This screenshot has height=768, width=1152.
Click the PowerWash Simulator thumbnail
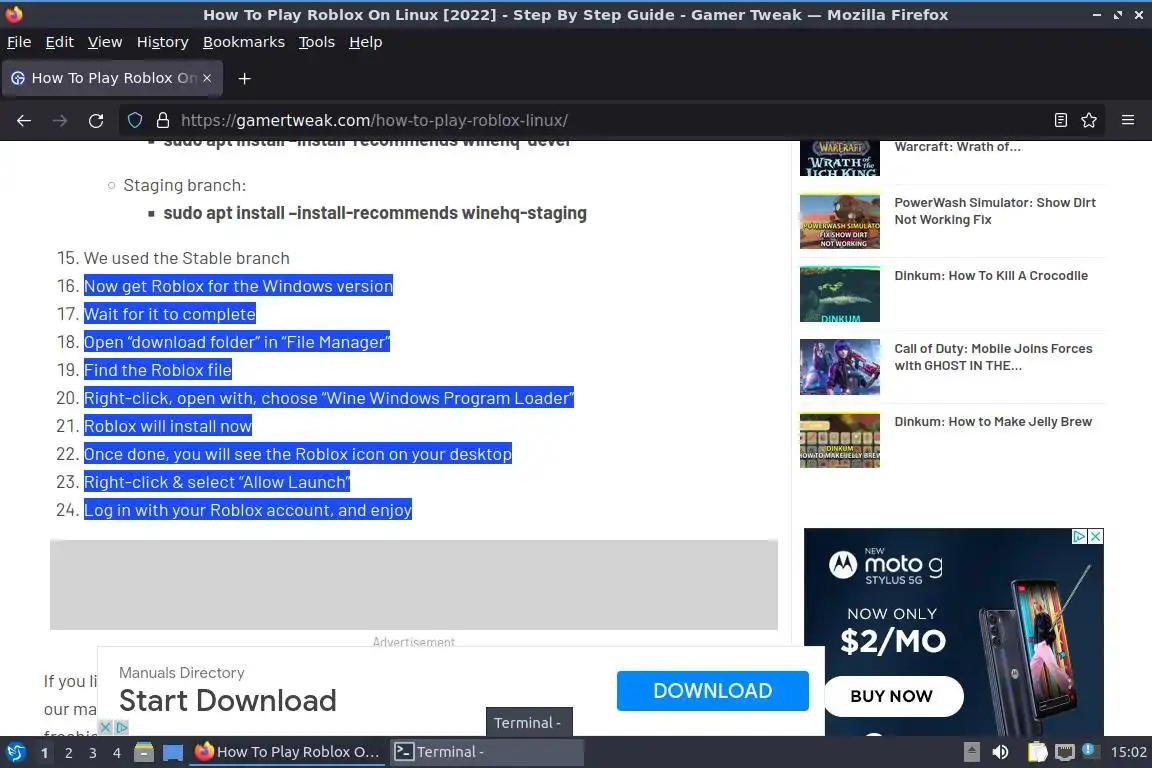coord(840,221)
